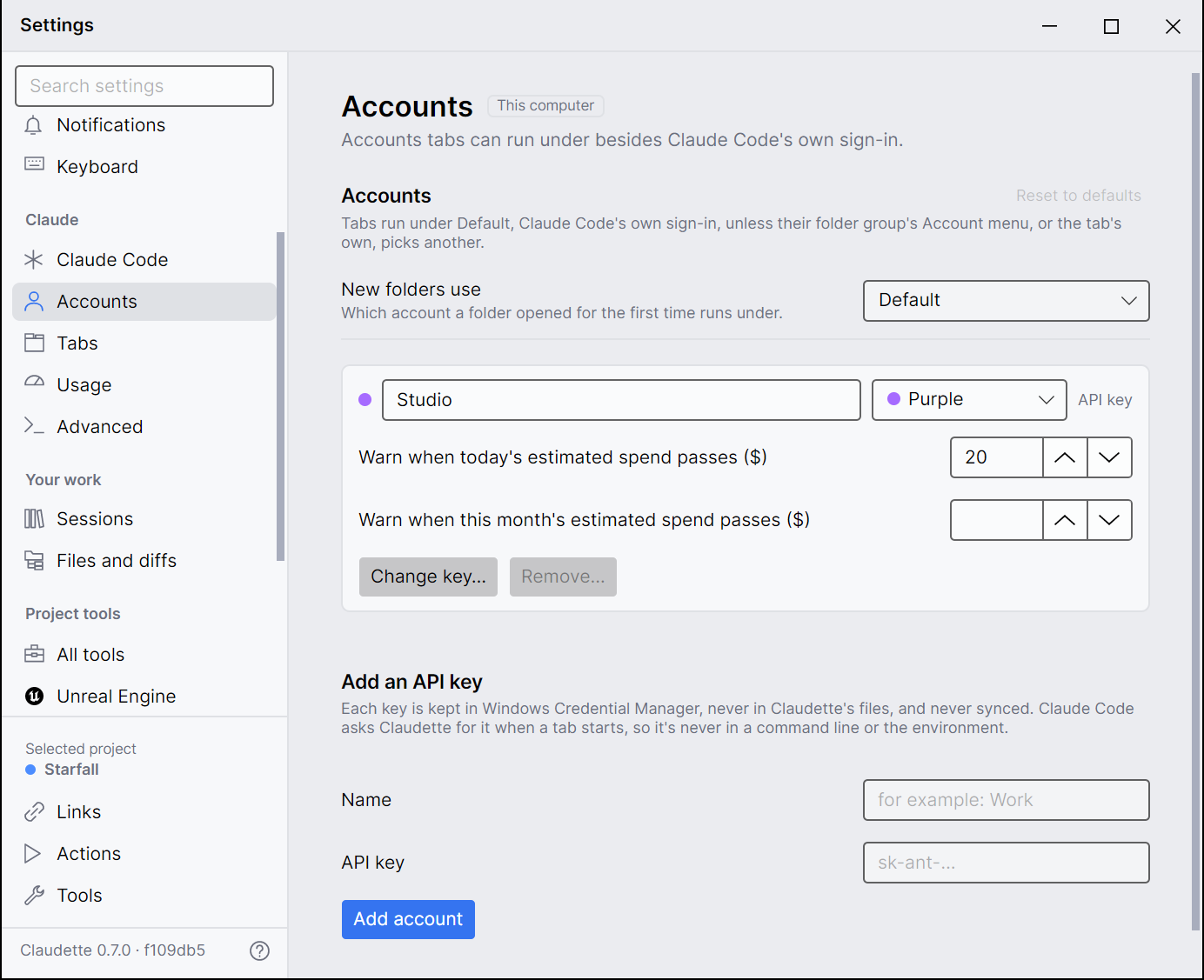Click the Advanced terminal prompt icon

tap(34, 425)
